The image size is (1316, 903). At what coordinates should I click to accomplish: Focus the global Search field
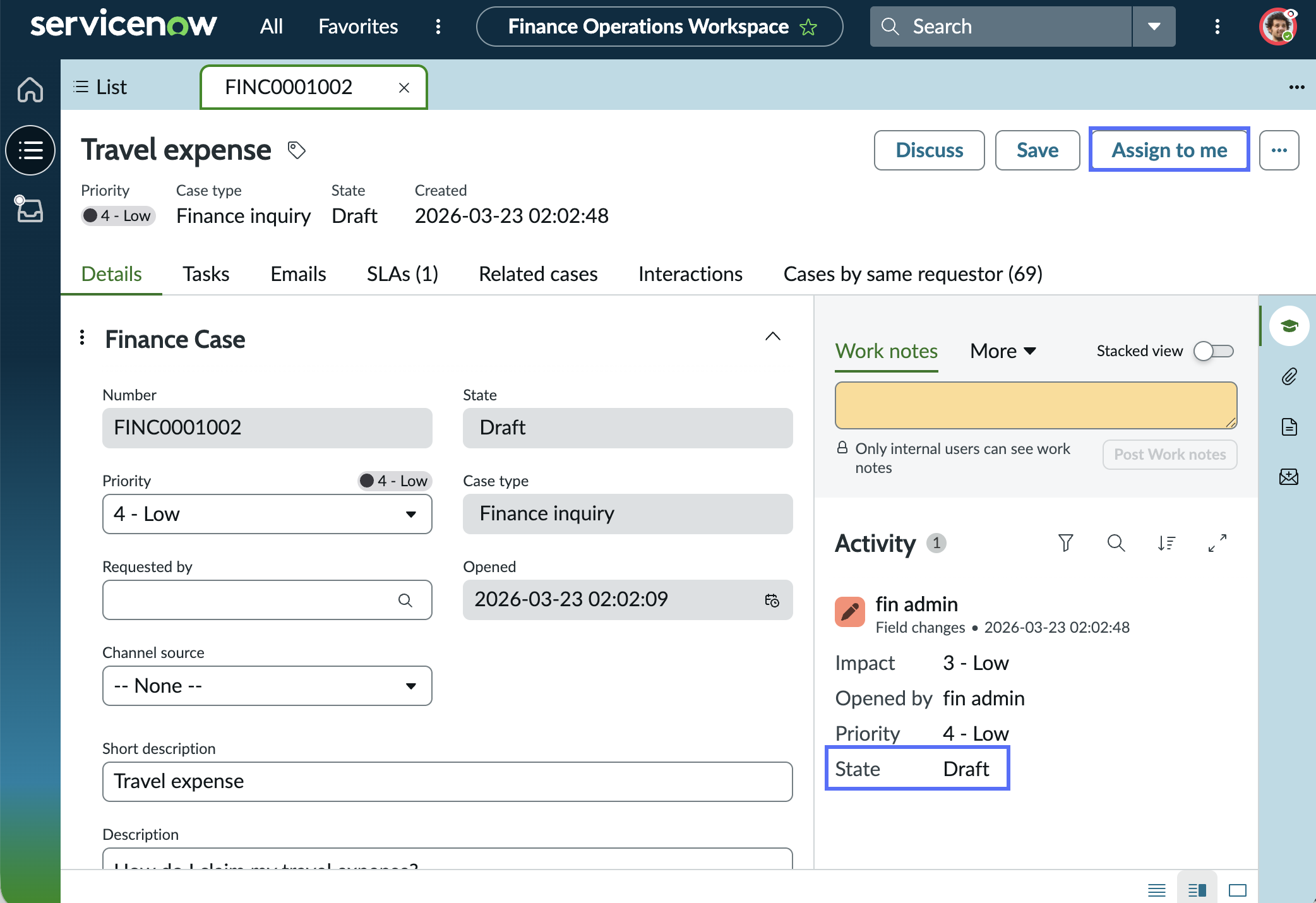[1001, 27]
